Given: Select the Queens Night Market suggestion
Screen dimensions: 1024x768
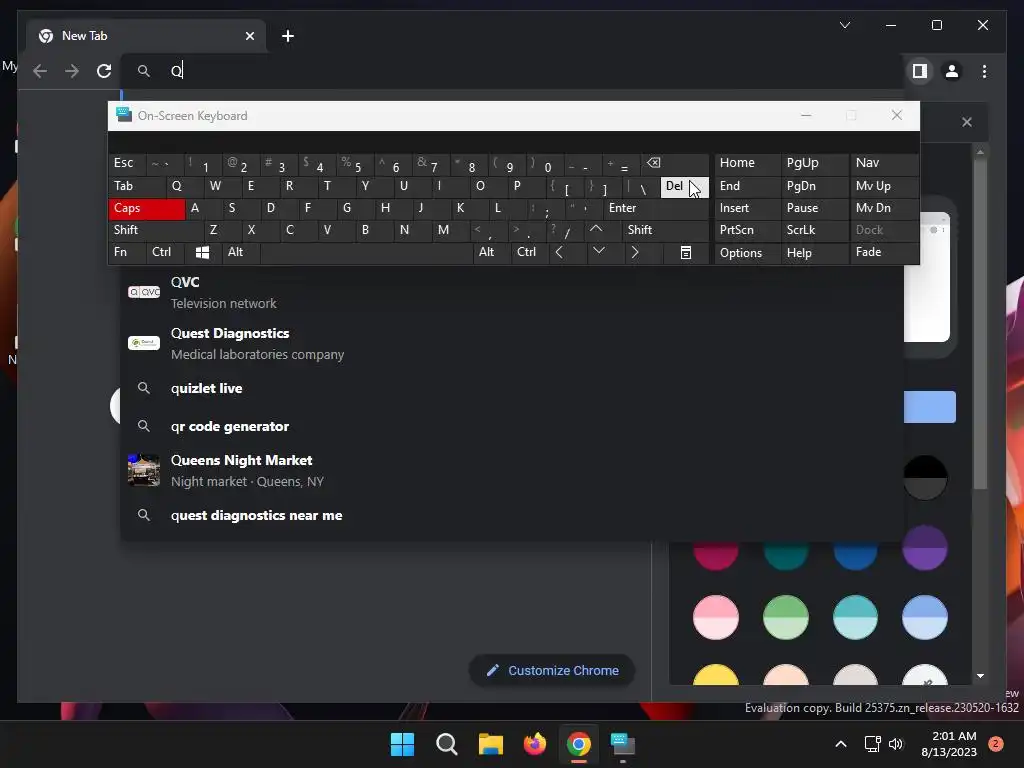Looking at the screenshot, I should pyautogui.click(x=512, y=470).
